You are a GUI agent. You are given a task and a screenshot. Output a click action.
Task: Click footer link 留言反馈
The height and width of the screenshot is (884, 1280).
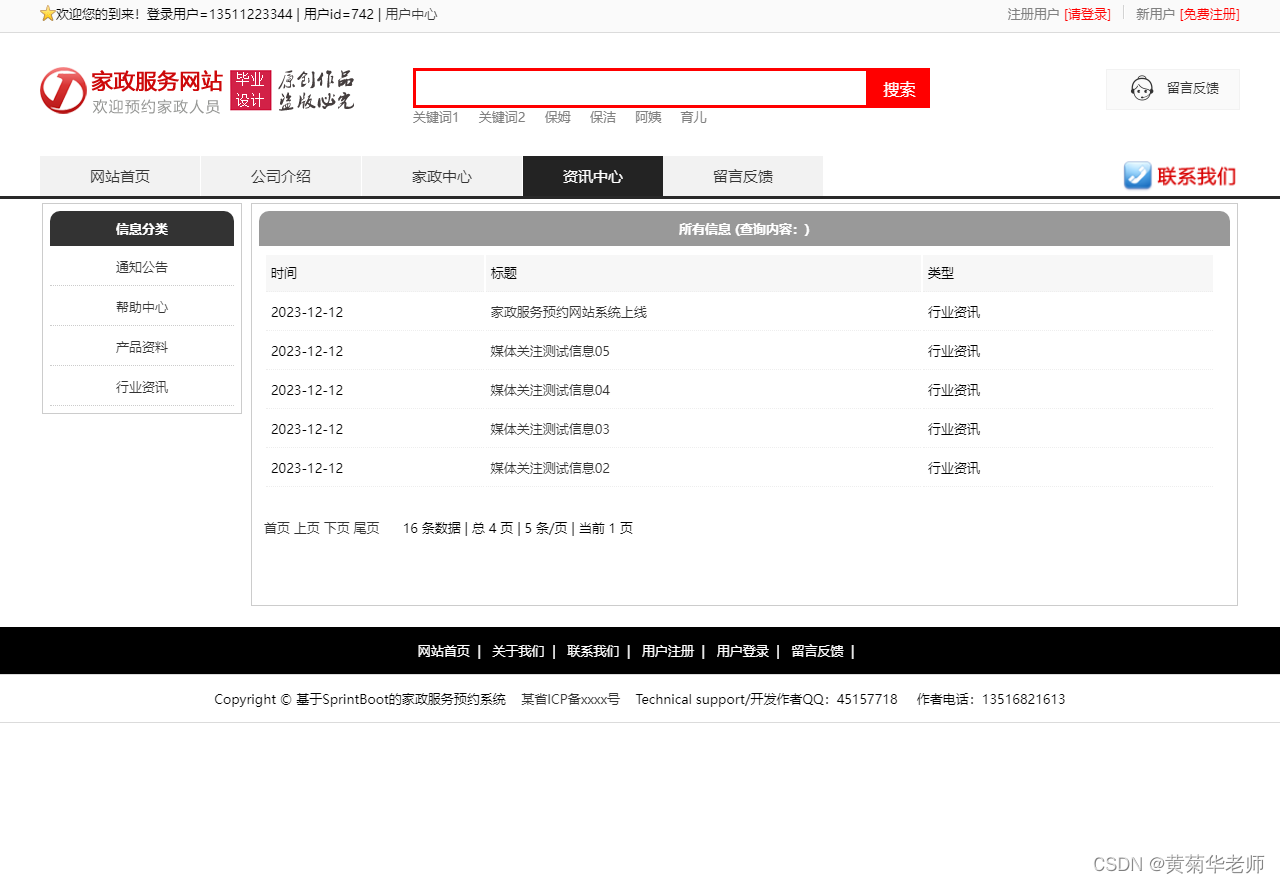pos(817,651)
